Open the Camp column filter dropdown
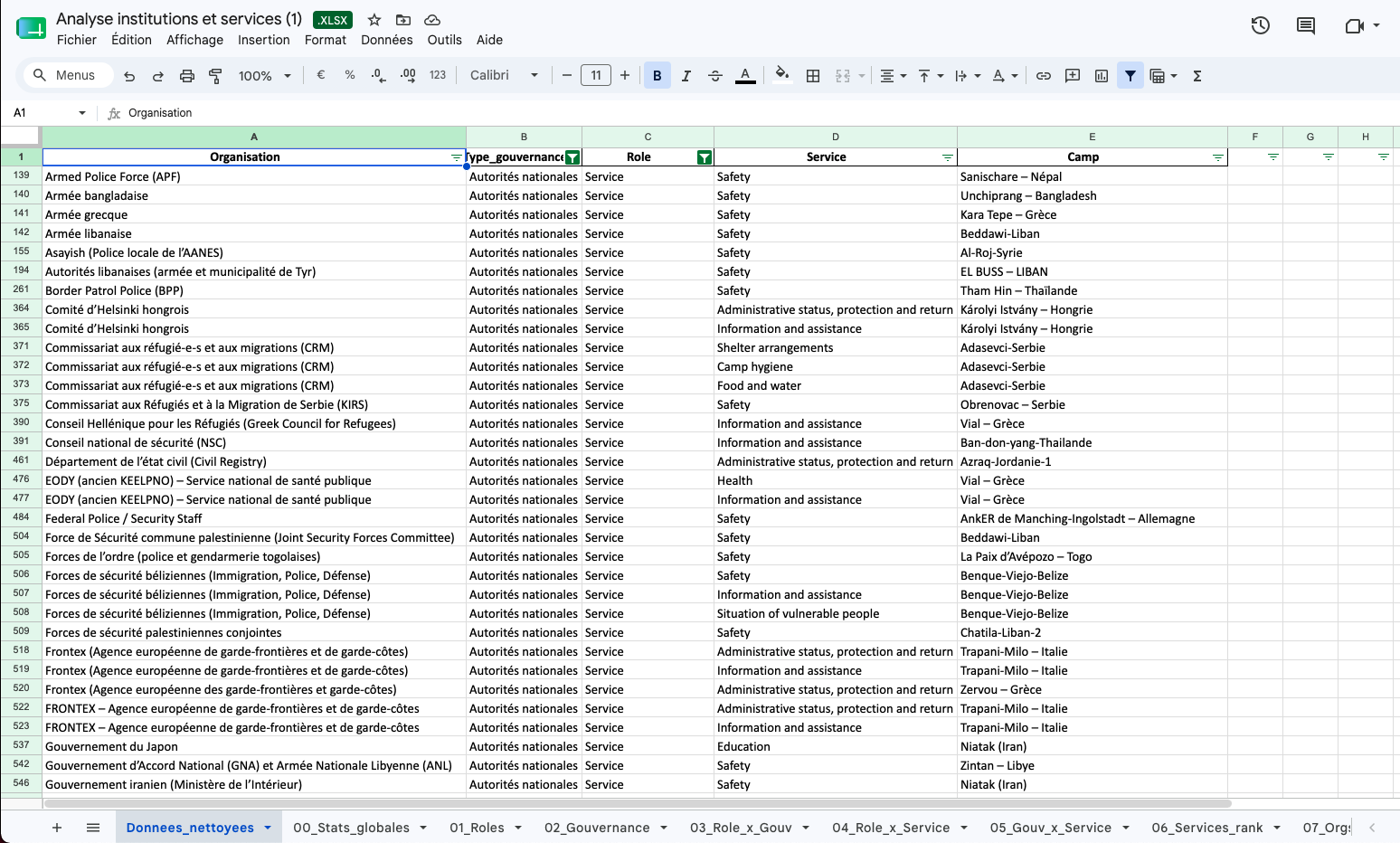The width and height of the screenshot is (1400, 843). [x=1218, y=157]
